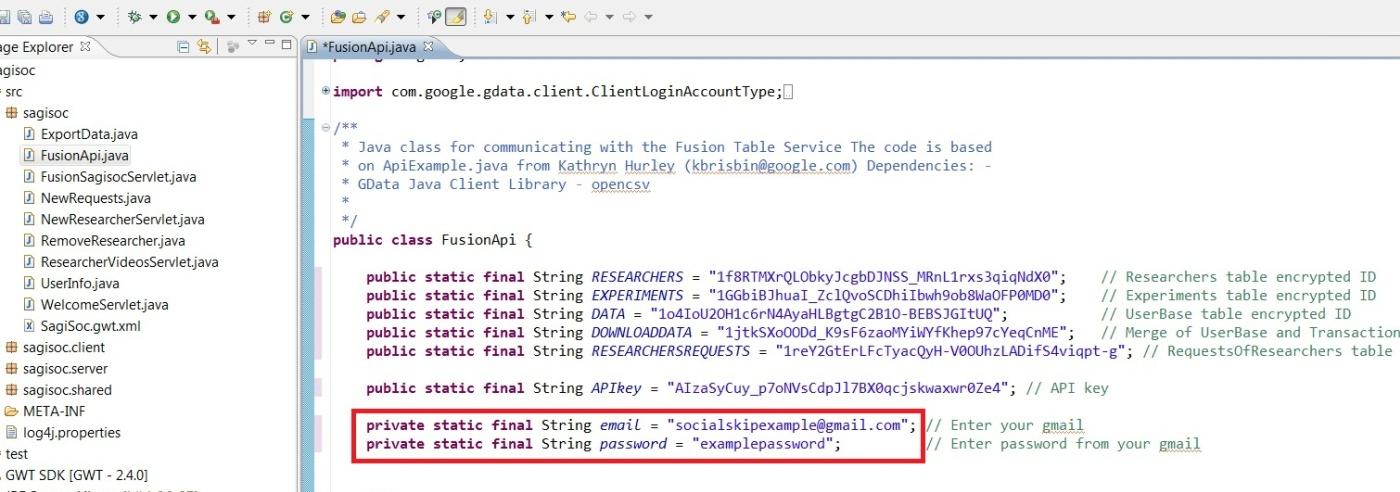Viewport: 1400px width, 492px height.
Task: Click the "examplepassword" string value
Action: 762,444
